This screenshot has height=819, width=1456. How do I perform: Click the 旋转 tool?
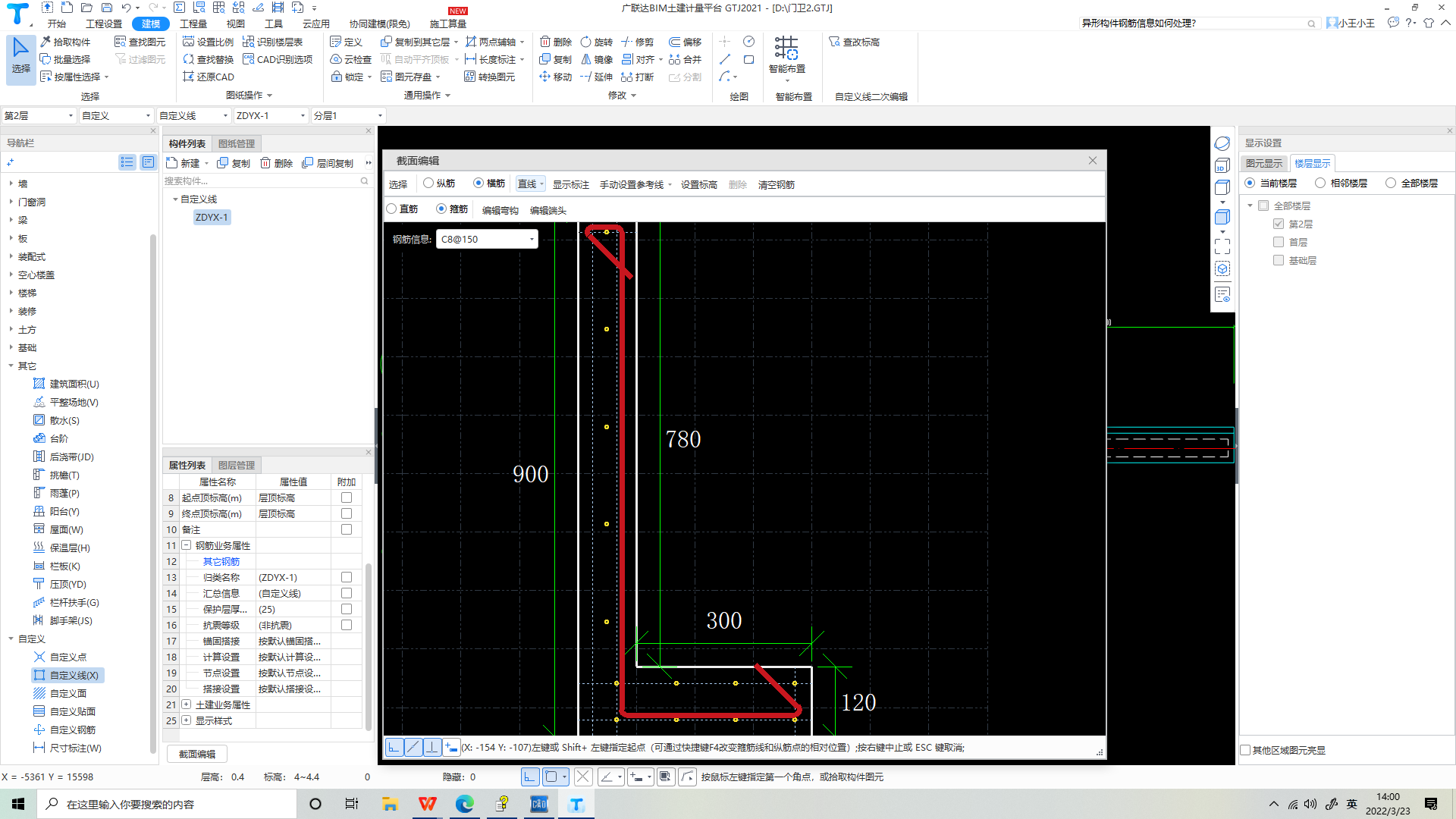coord(597,42)
